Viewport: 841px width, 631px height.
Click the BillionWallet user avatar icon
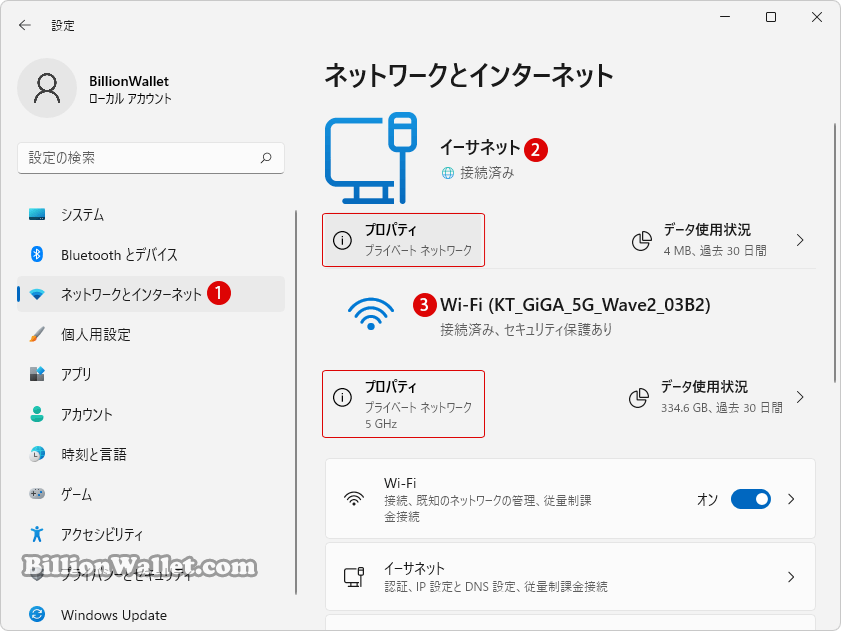point(47,88)
